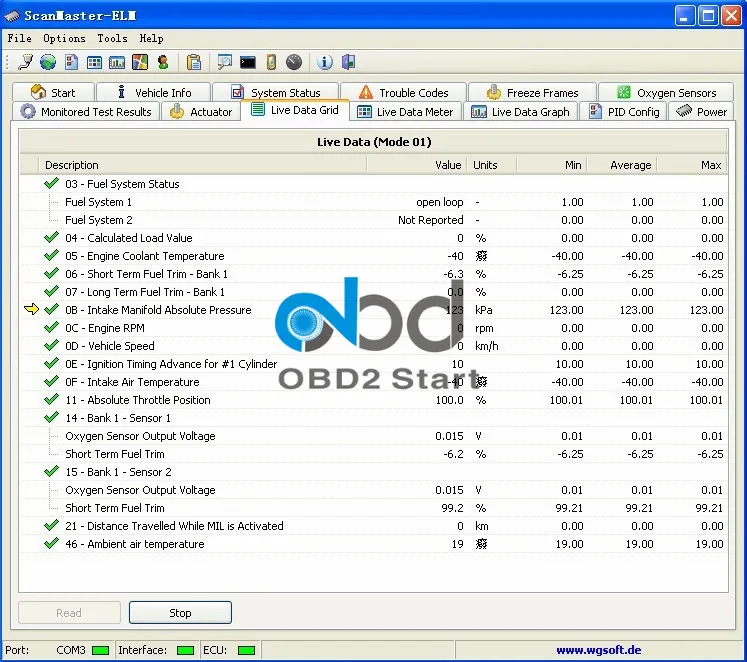Select the Fuel System 2 row

click(374, 220)
